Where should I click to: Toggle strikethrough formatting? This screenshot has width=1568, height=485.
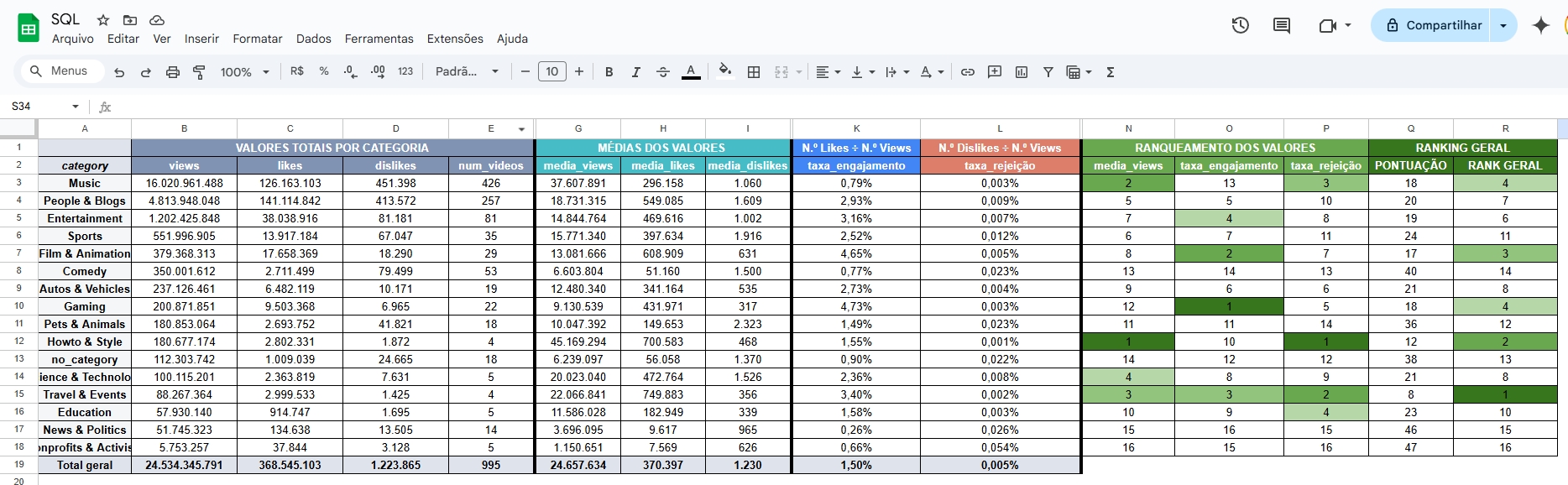tap(663, 72)
